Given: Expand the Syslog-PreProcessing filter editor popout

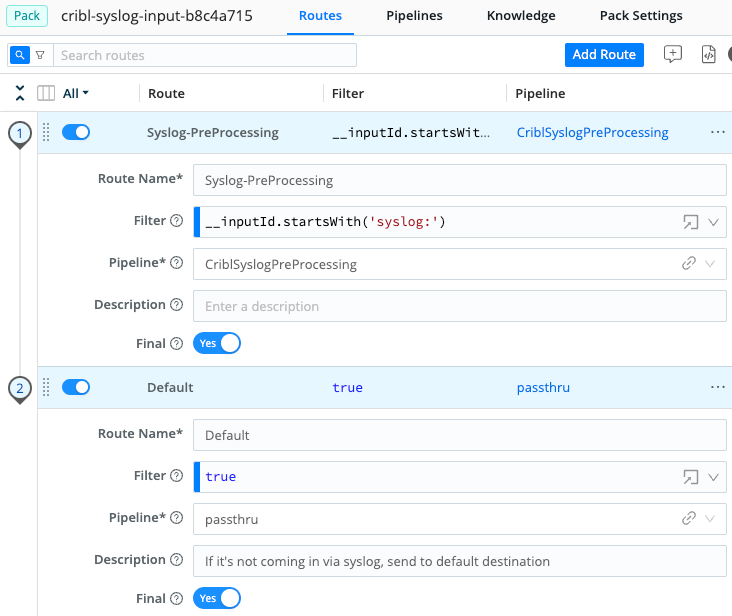Looking at the screenshot, I should [x=690, y=222].
